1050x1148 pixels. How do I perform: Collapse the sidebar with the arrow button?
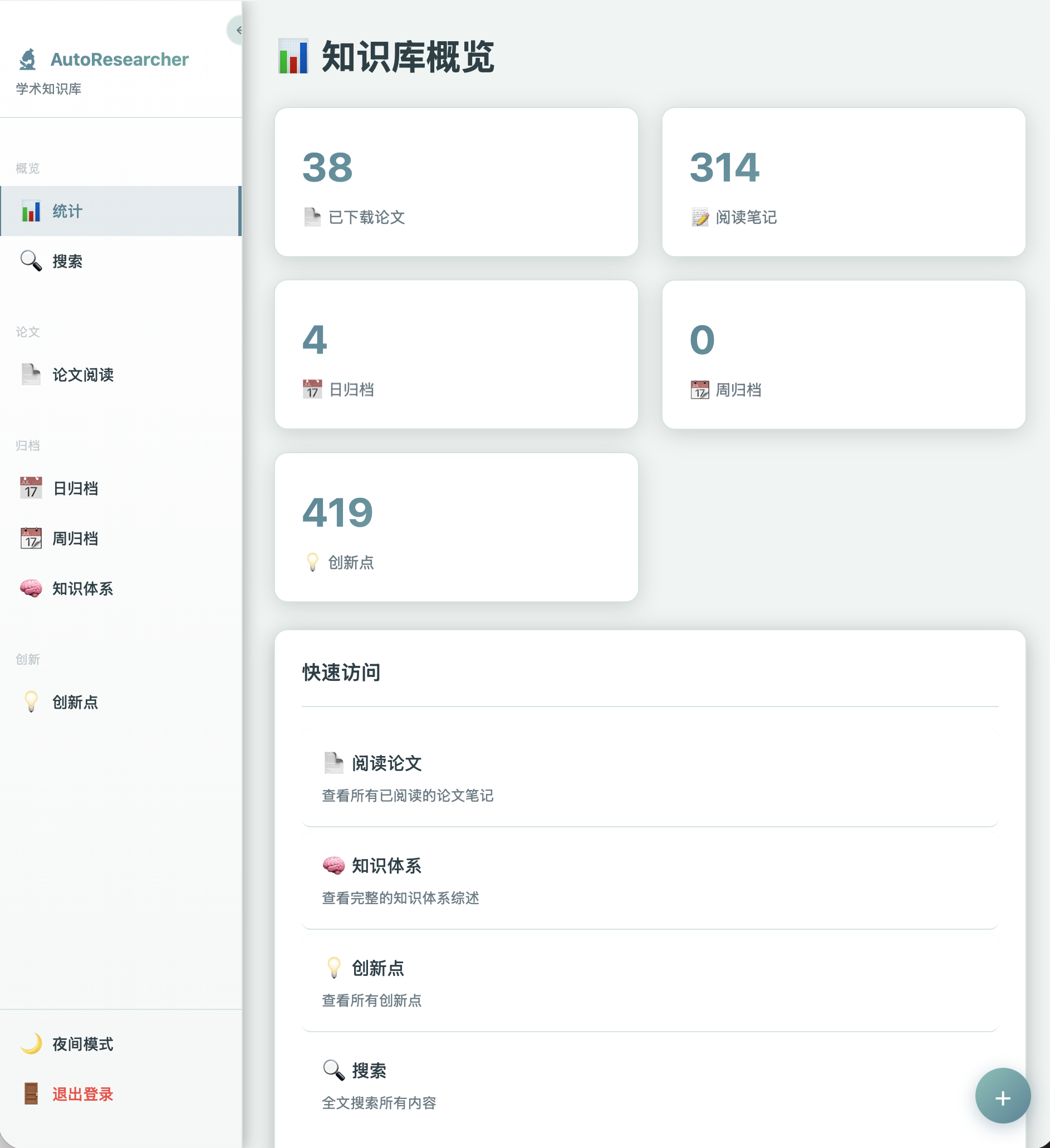[x=235, y=30]
